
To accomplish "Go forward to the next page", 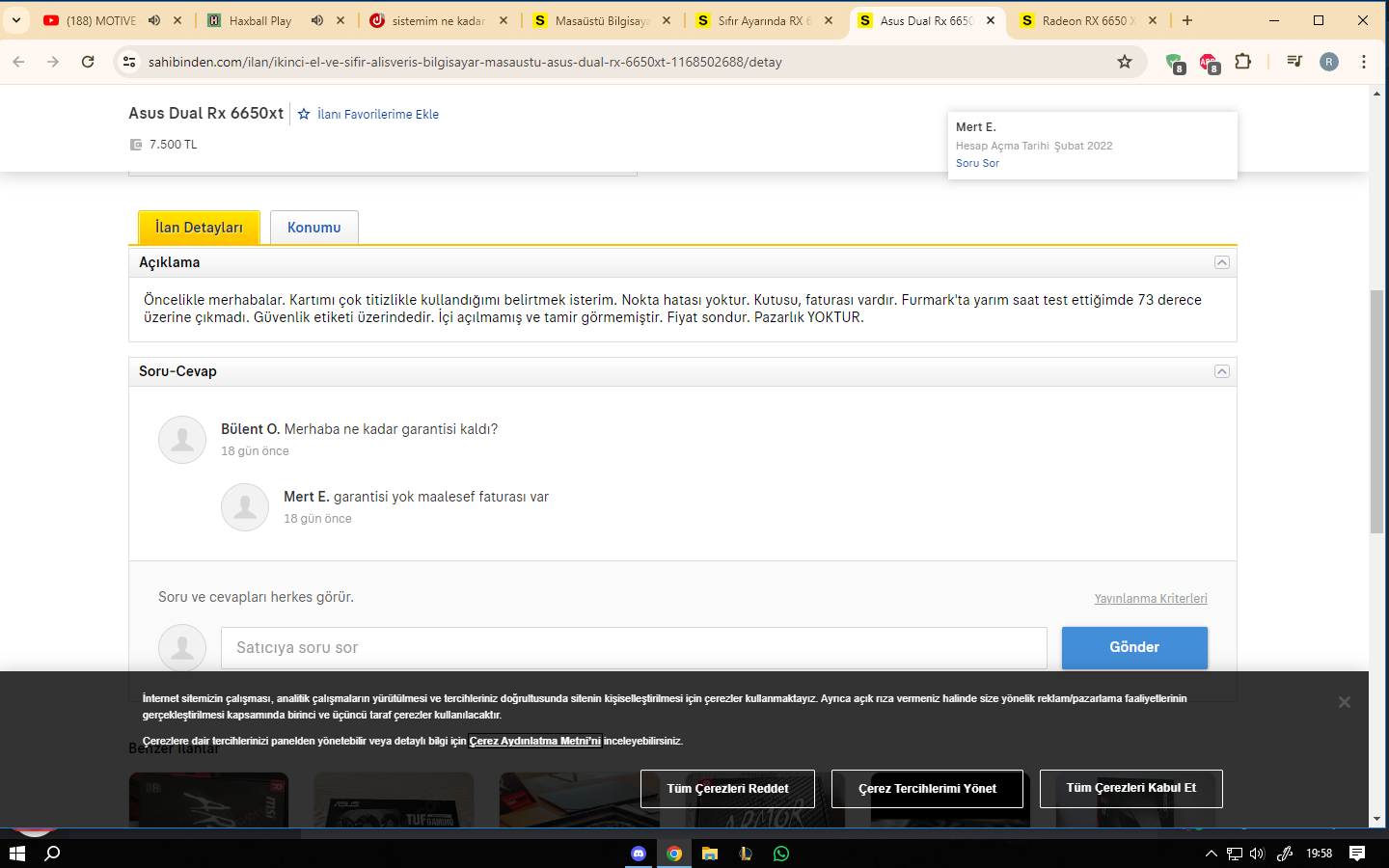I will pos(53,62).
